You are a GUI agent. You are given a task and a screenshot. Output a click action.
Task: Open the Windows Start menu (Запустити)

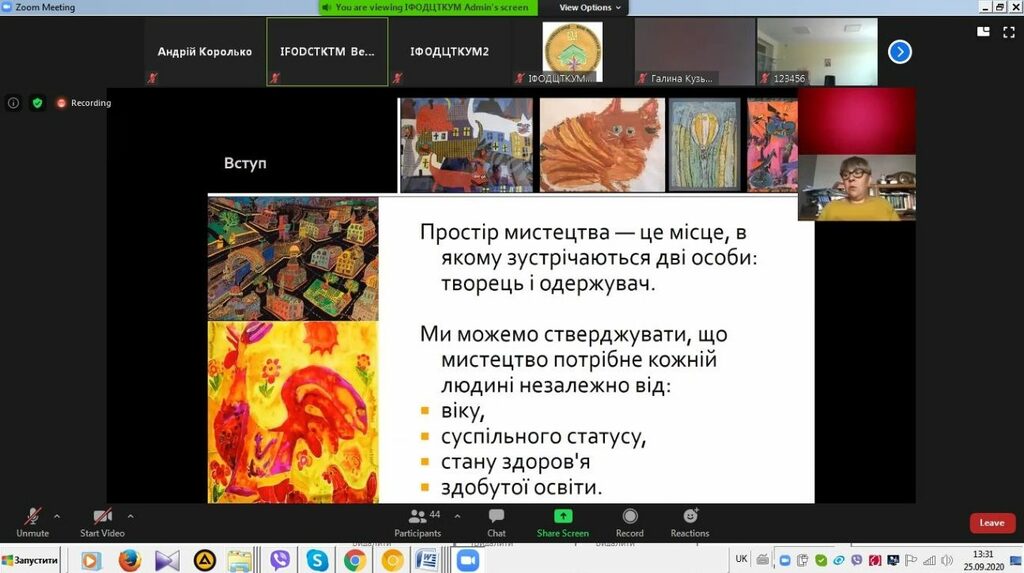tap(30, 561)
